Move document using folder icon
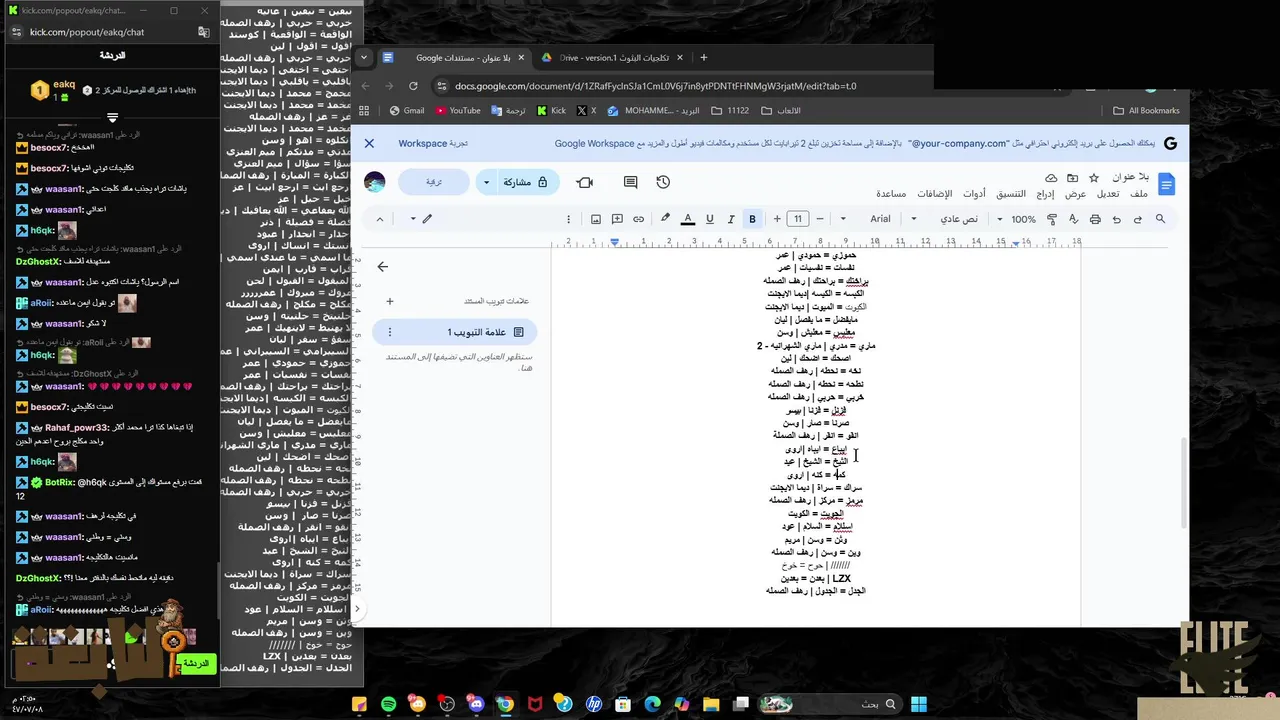 [1072, 178]
